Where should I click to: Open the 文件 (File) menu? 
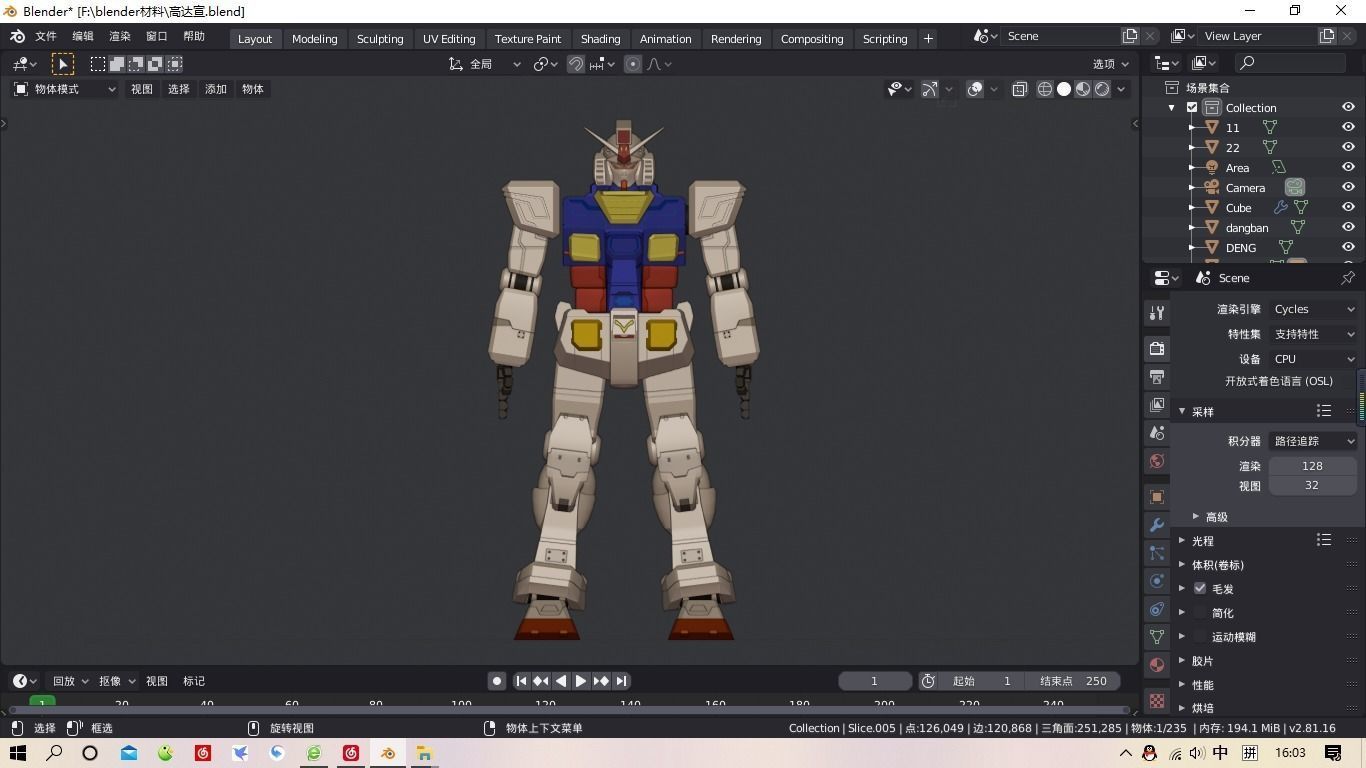tap(46, 36)
